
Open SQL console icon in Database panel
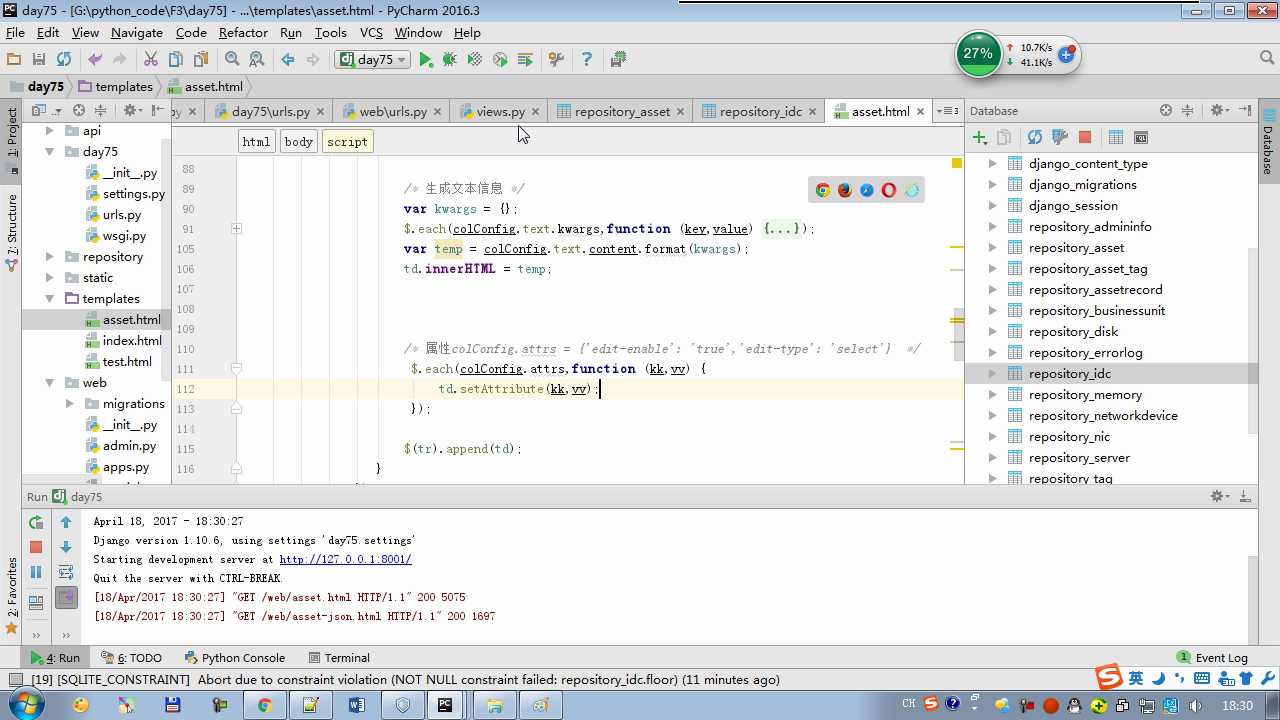coord(1141,137)
